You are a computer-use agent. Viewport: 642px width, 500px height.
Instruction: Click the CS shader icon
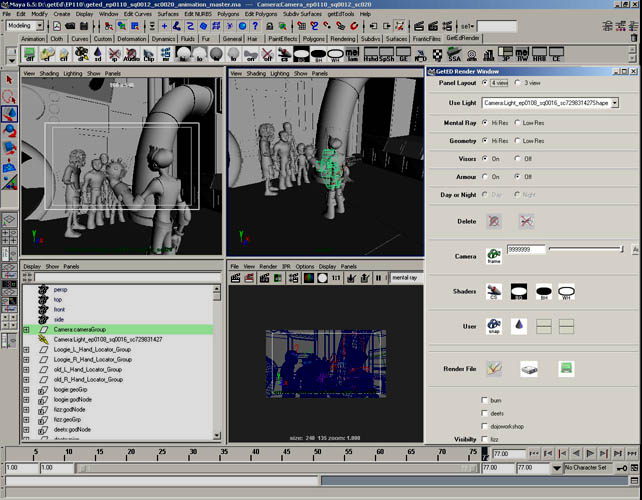494,292
